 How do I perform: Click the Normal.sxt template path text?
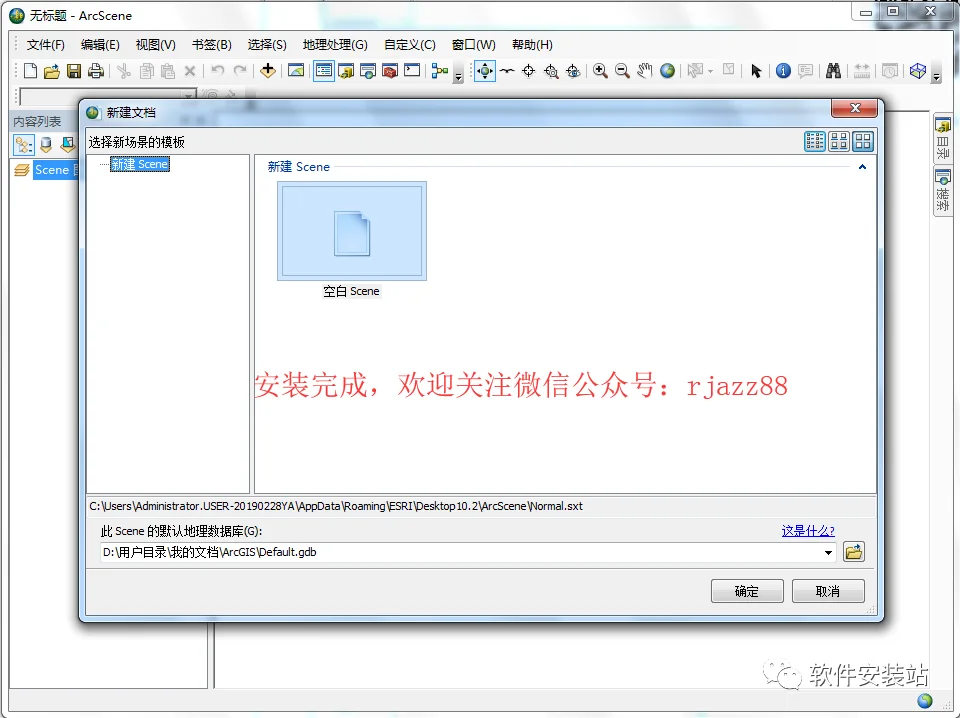pyautogui.click(x=336, y=506)
